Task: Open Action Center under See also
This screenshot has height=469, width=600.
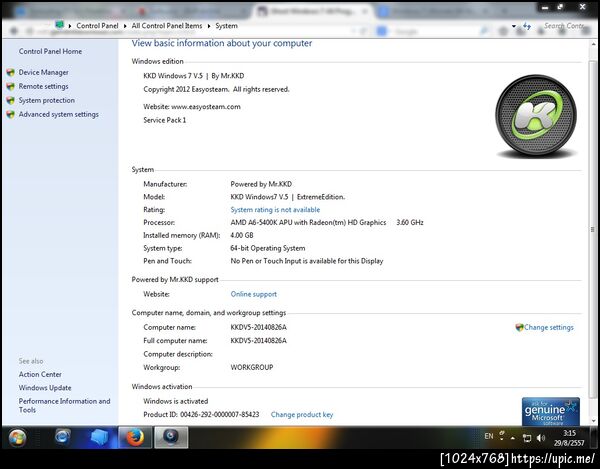Action: point(40,375)
